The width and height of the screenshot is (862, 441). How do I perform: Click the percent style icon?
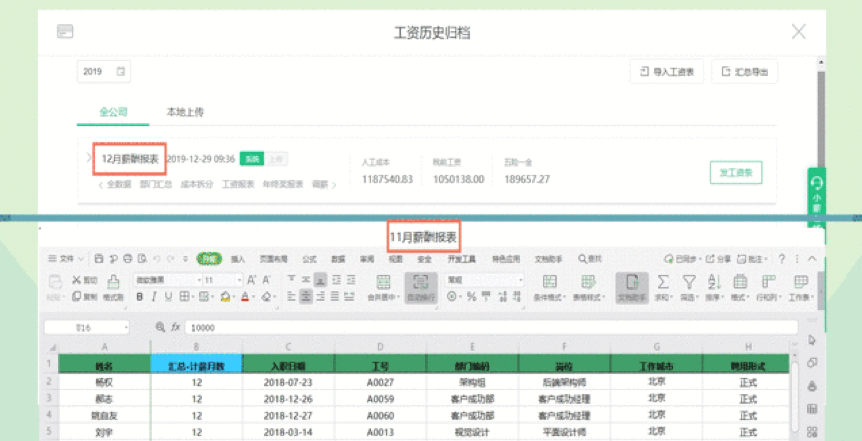tap(471, 297)
